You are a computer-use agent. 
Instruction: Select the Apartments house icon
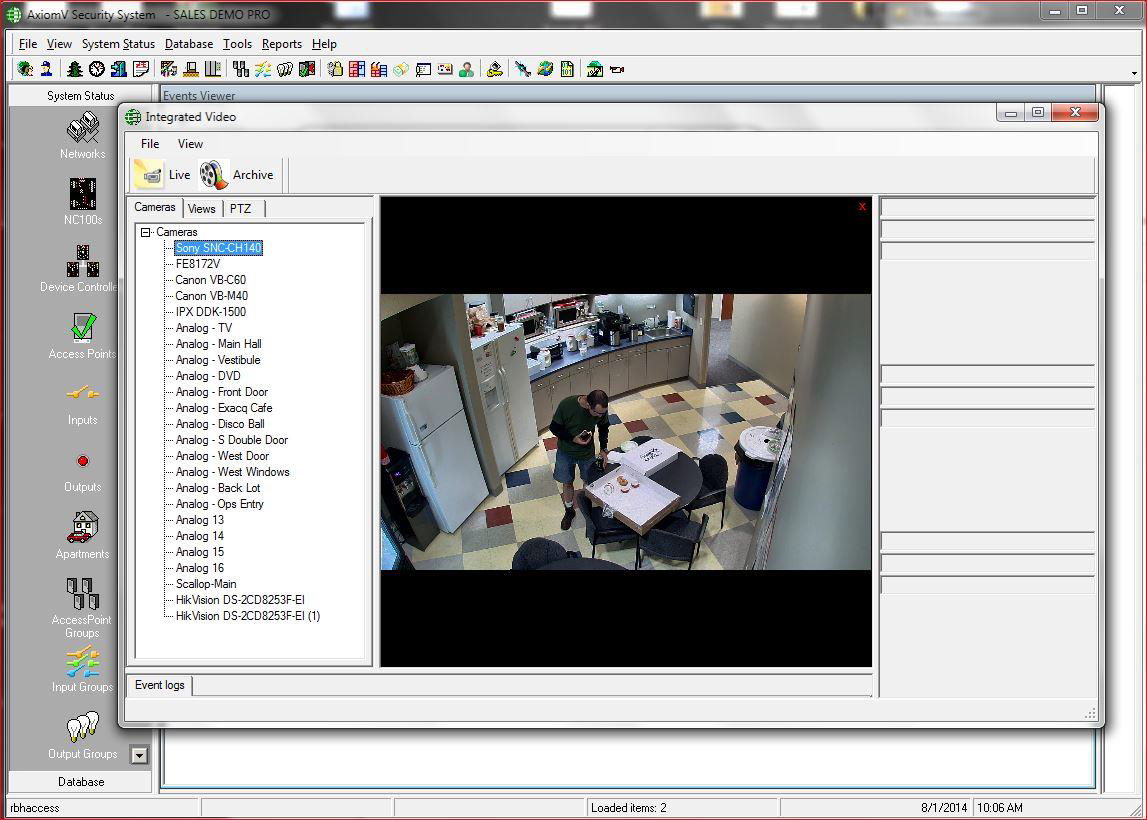(82, 527)
